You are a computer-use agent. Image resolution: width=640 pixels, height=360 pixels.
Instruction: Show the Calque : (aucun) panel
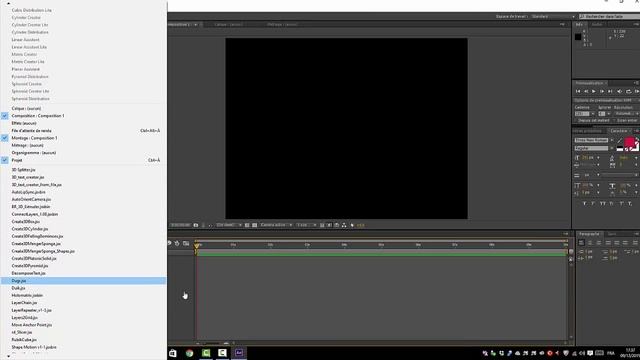(83, 109)
